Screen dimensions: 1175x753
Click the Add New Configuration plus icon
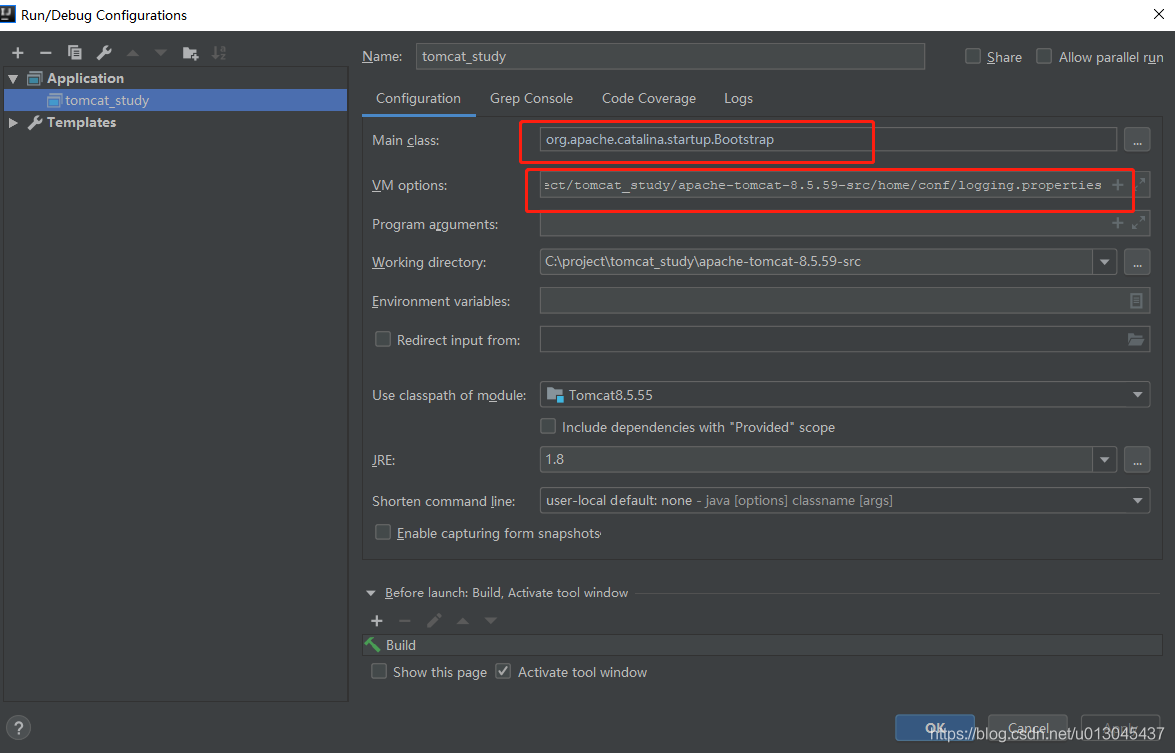pos(17,53)
